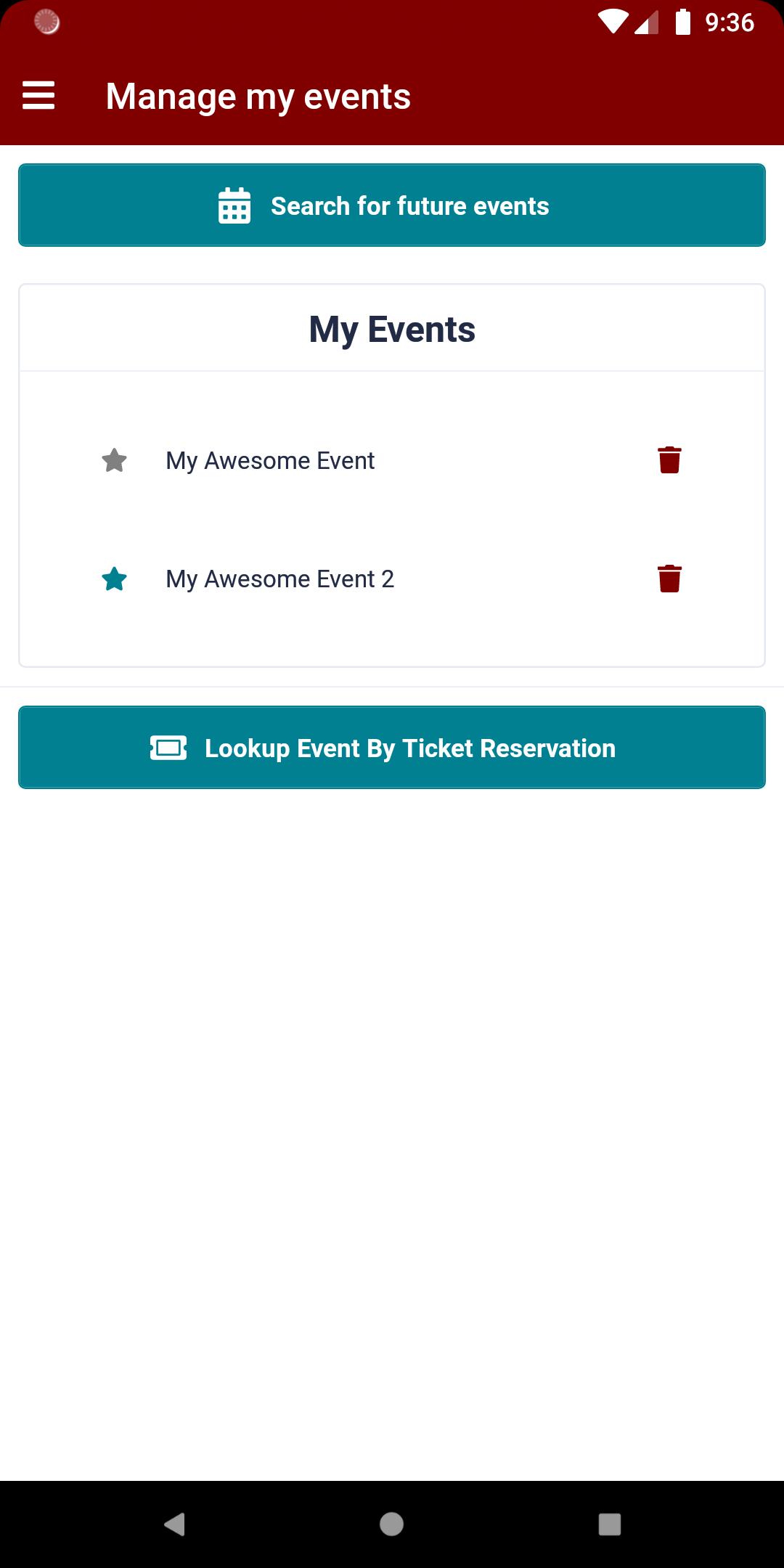Toggle favorite star for My Awesome Event
This screenshot has width=784, height=1568.
[115, 460]
